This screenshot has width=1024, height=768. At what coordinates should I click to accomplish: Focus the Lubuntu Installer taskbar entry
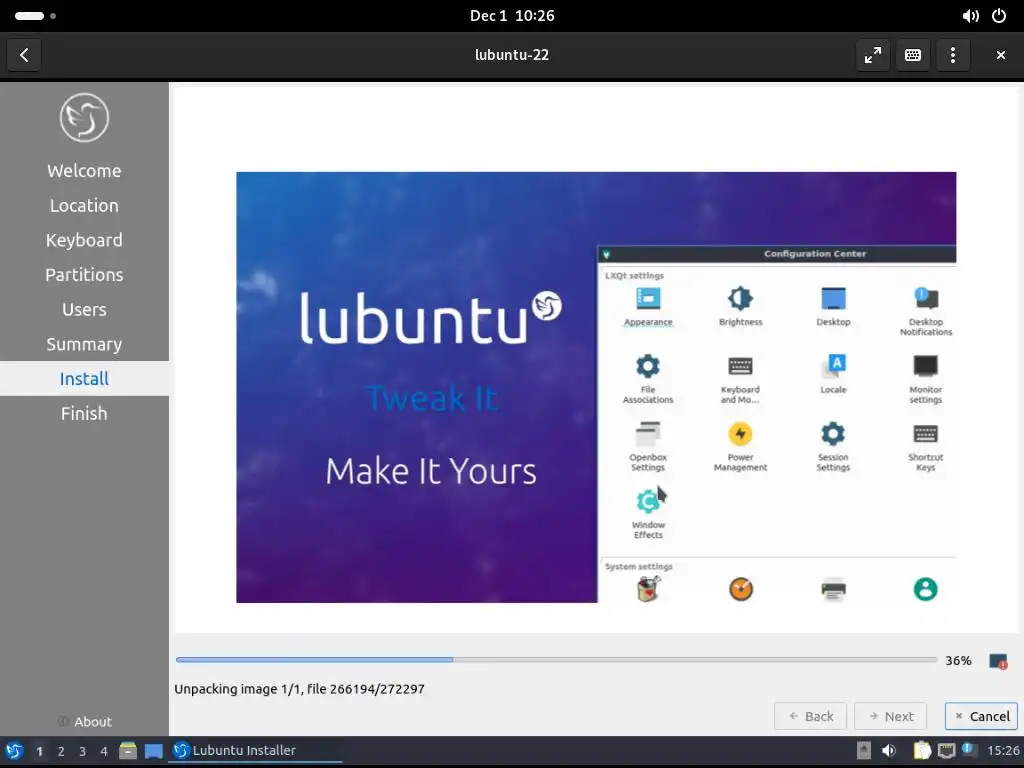coord(255,751)
